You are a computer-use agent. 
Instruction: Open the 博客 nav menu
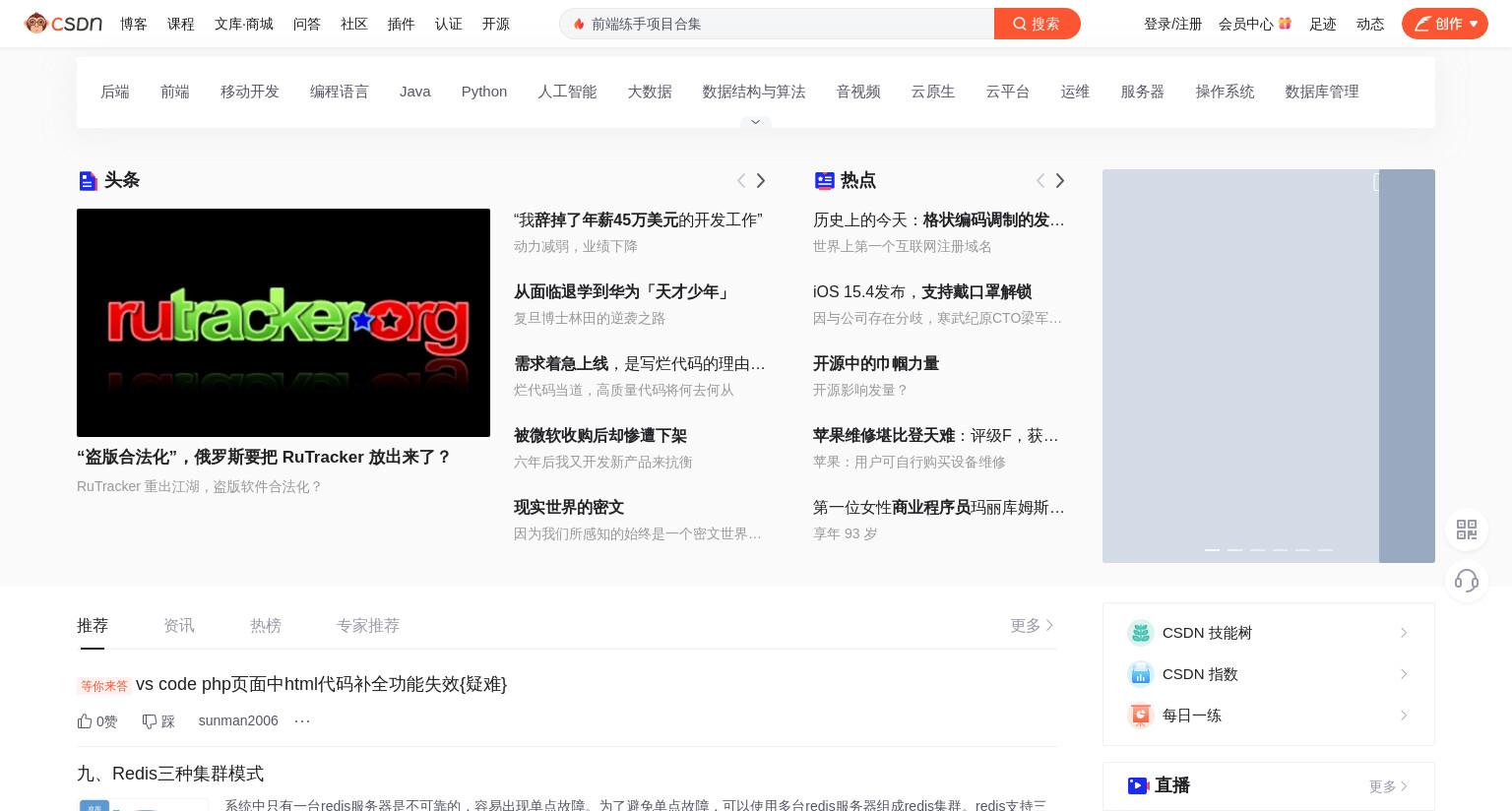click(x=134, y=24)
